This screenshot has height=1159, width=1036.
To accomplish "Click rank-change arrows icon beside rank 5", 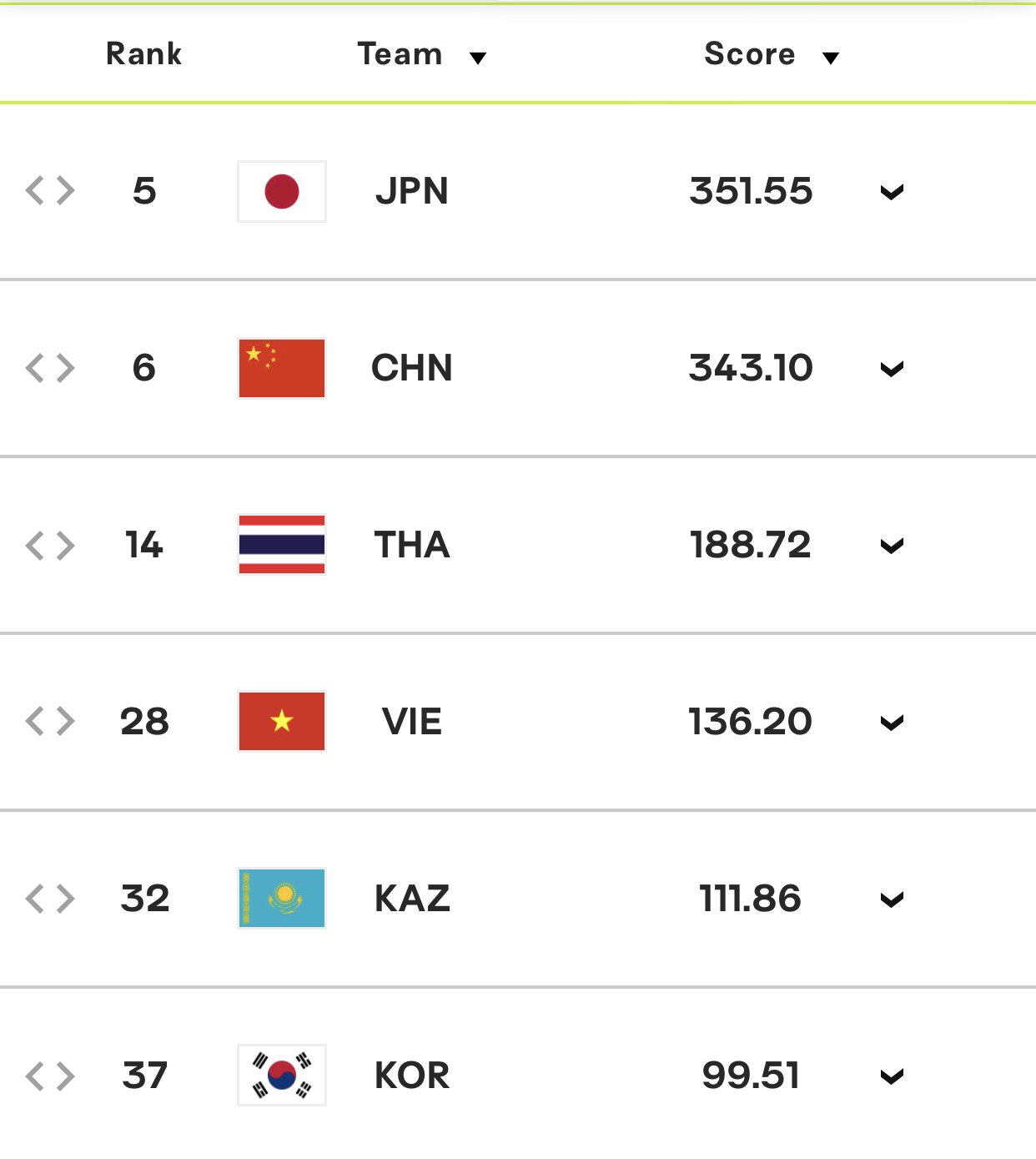I will (x=50, y=191).
